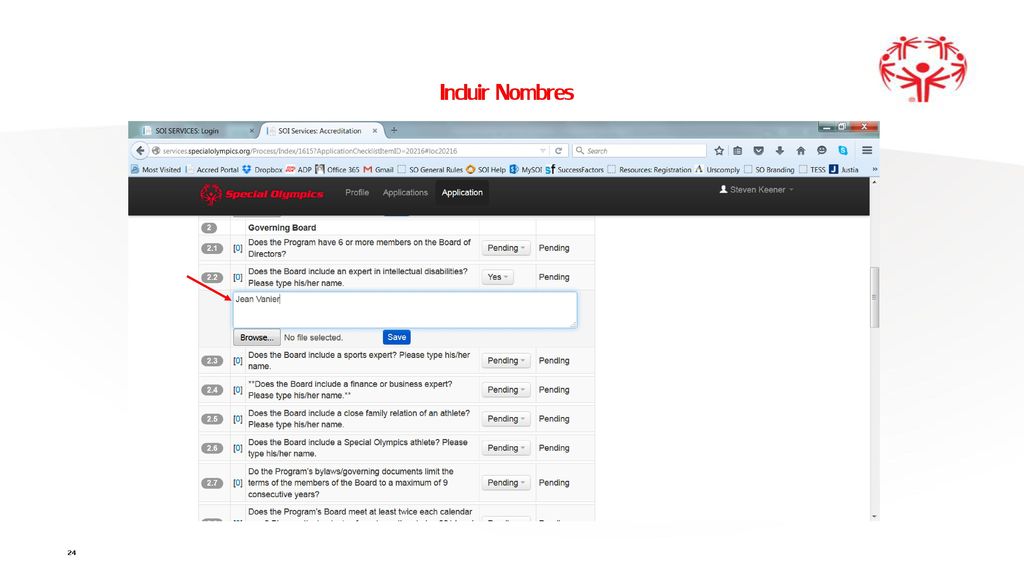Click the [0] link for item 2.1
The width and height of the screenshot is (1024, 576).
pos(238,248)
